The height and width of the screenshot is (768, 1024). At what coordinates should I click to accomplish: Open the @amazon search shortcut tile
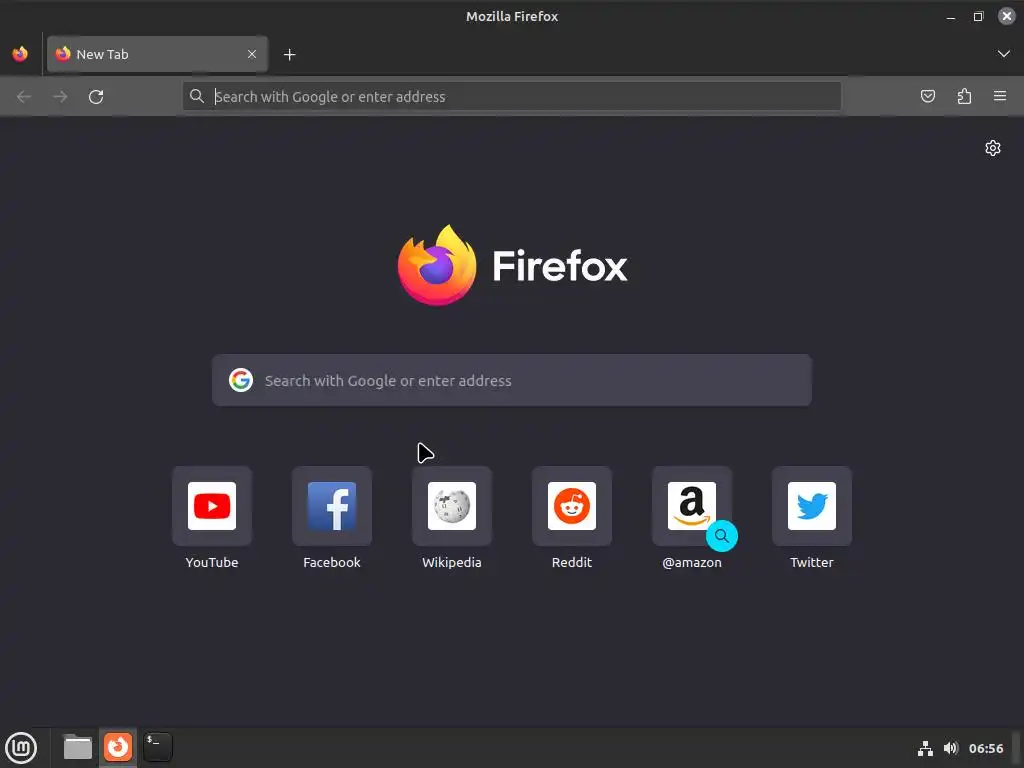[x=692, y=505]
